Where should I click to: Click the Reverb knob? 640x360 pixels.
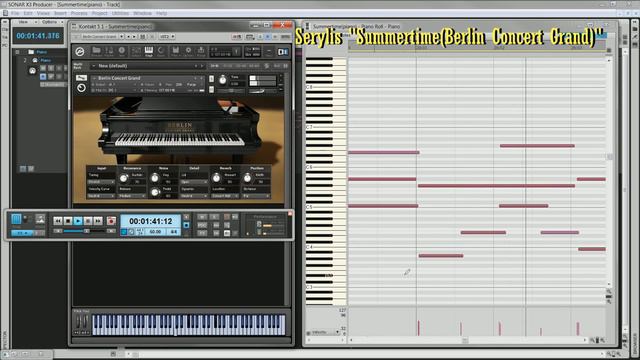click(x=216, y=178)
